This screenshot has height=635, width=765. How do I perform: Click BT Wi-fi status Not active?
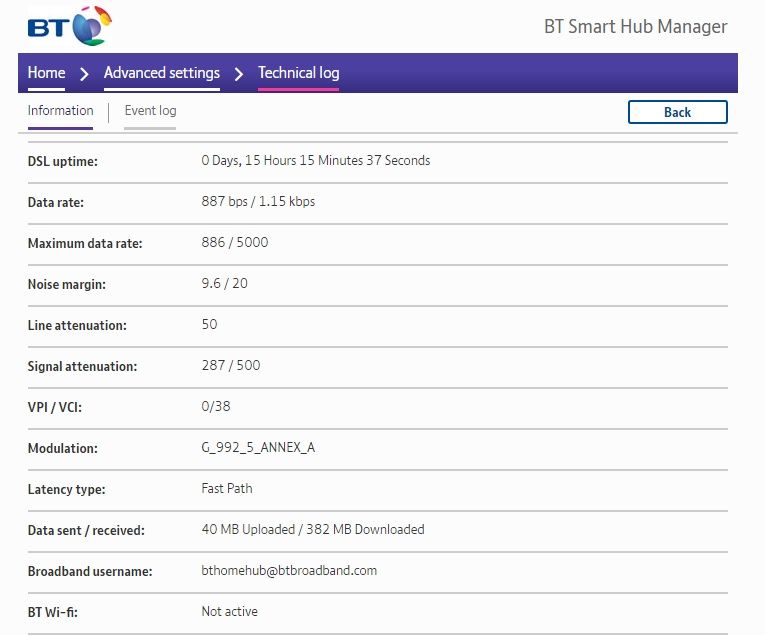[229, 611]
